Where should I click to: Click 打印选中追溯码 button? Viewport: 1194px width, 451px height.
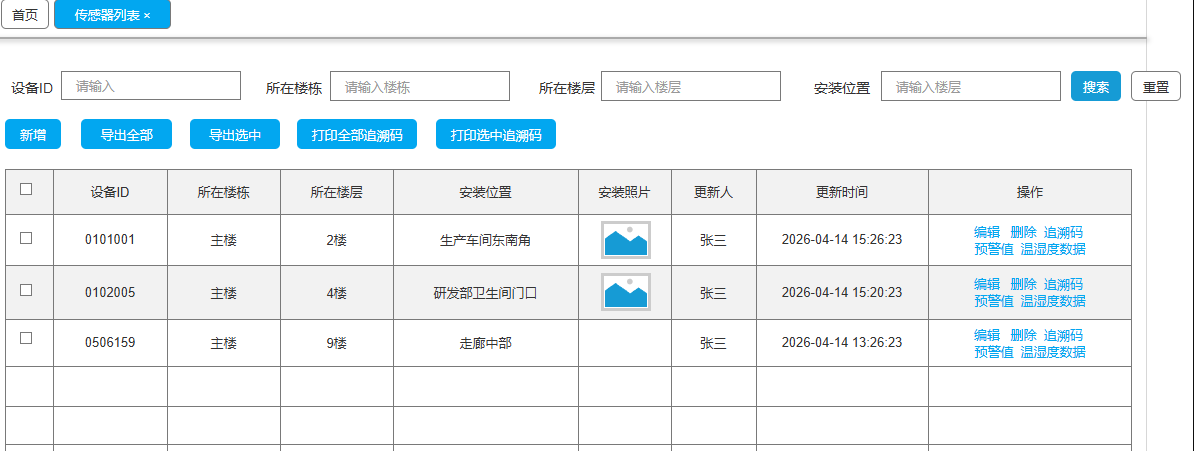[x=496, y=134]
